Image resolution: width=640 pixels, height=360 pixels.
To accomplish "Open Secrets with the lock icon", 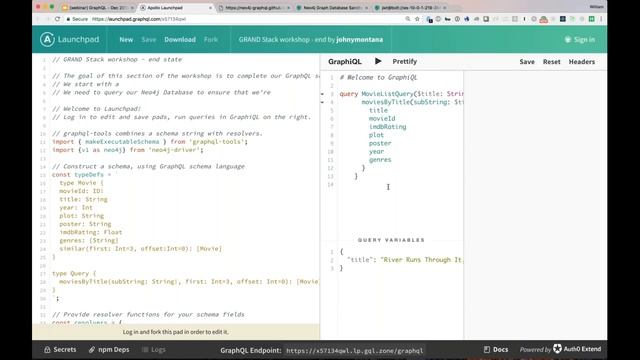I will pyautogui.click(x=60, y=349).
